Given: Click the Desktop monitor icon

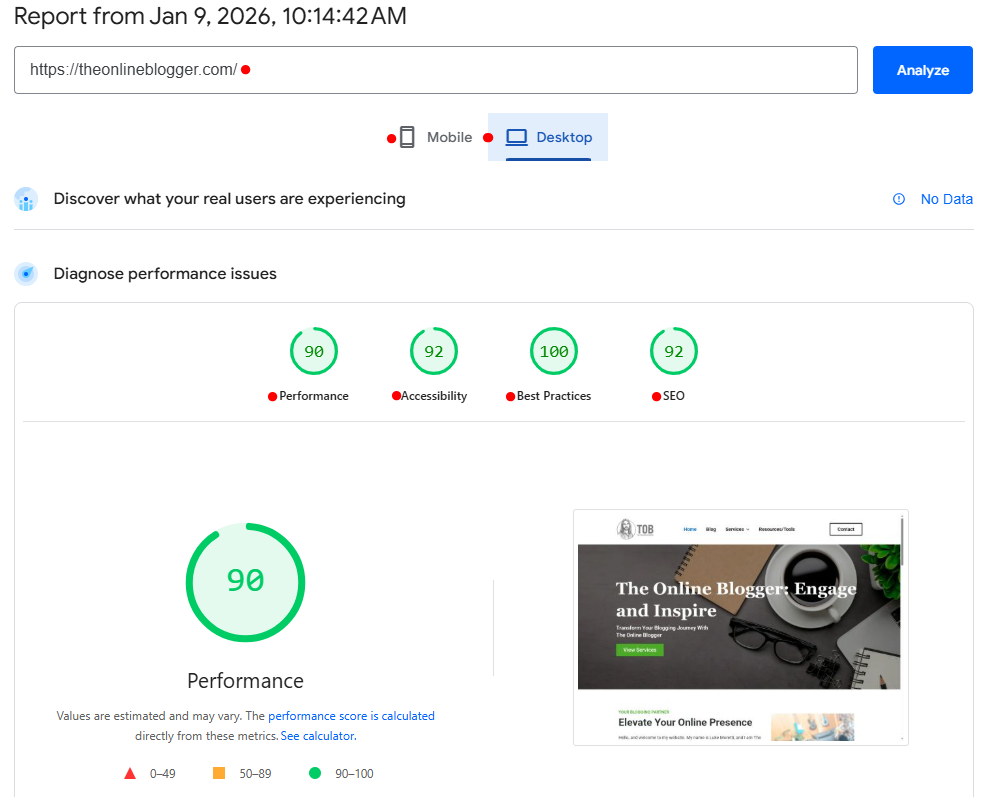Looking at the screenshot, I should [x=516, y=137].
